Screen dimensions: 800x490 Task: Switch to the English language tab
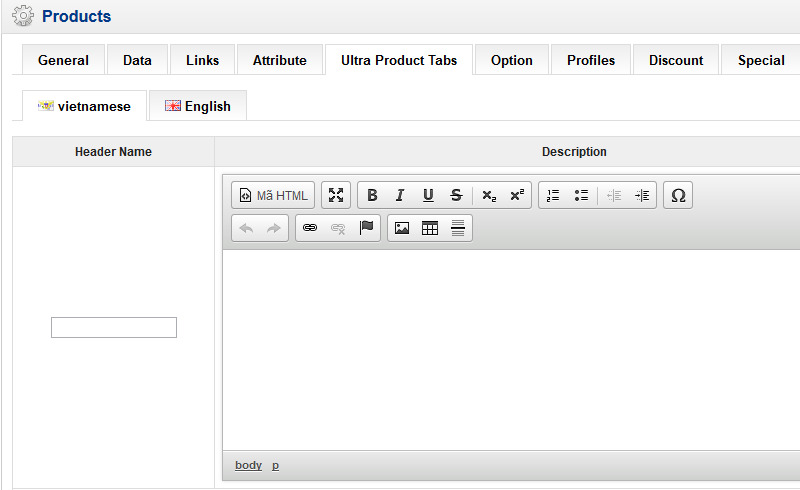click(198, 106)
